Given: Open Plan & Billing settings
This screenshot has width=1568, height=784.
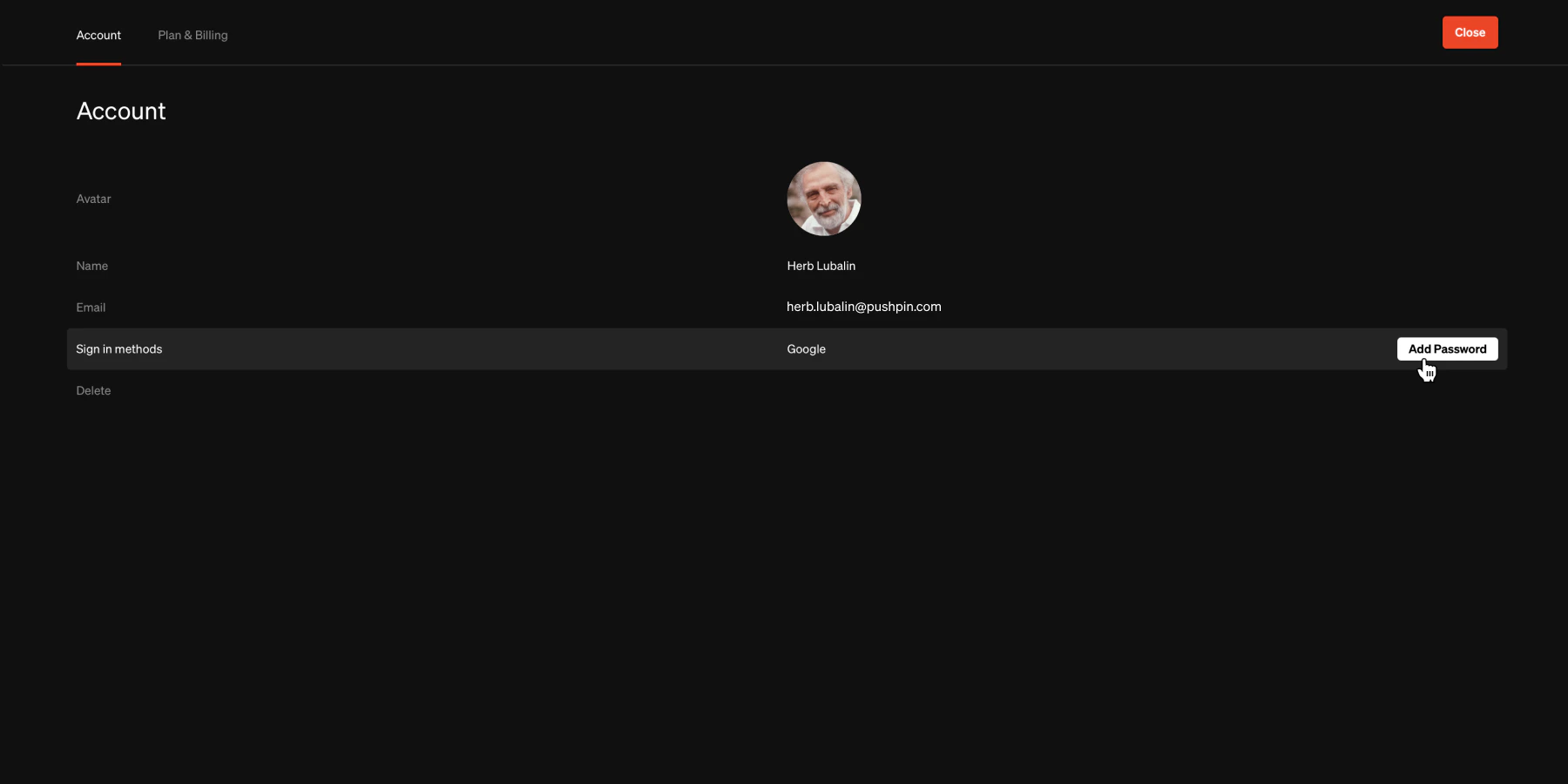Looking at the screenshot, I should click(192, 35).
